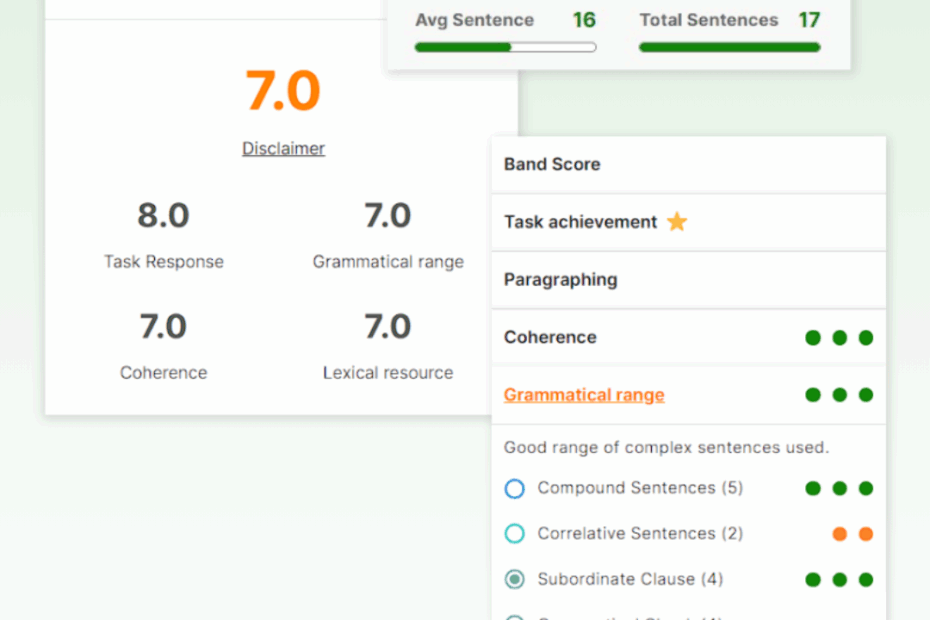Click the Total Sentences label
The height and width of the screenshot is (620, 930).
point(709,20)
